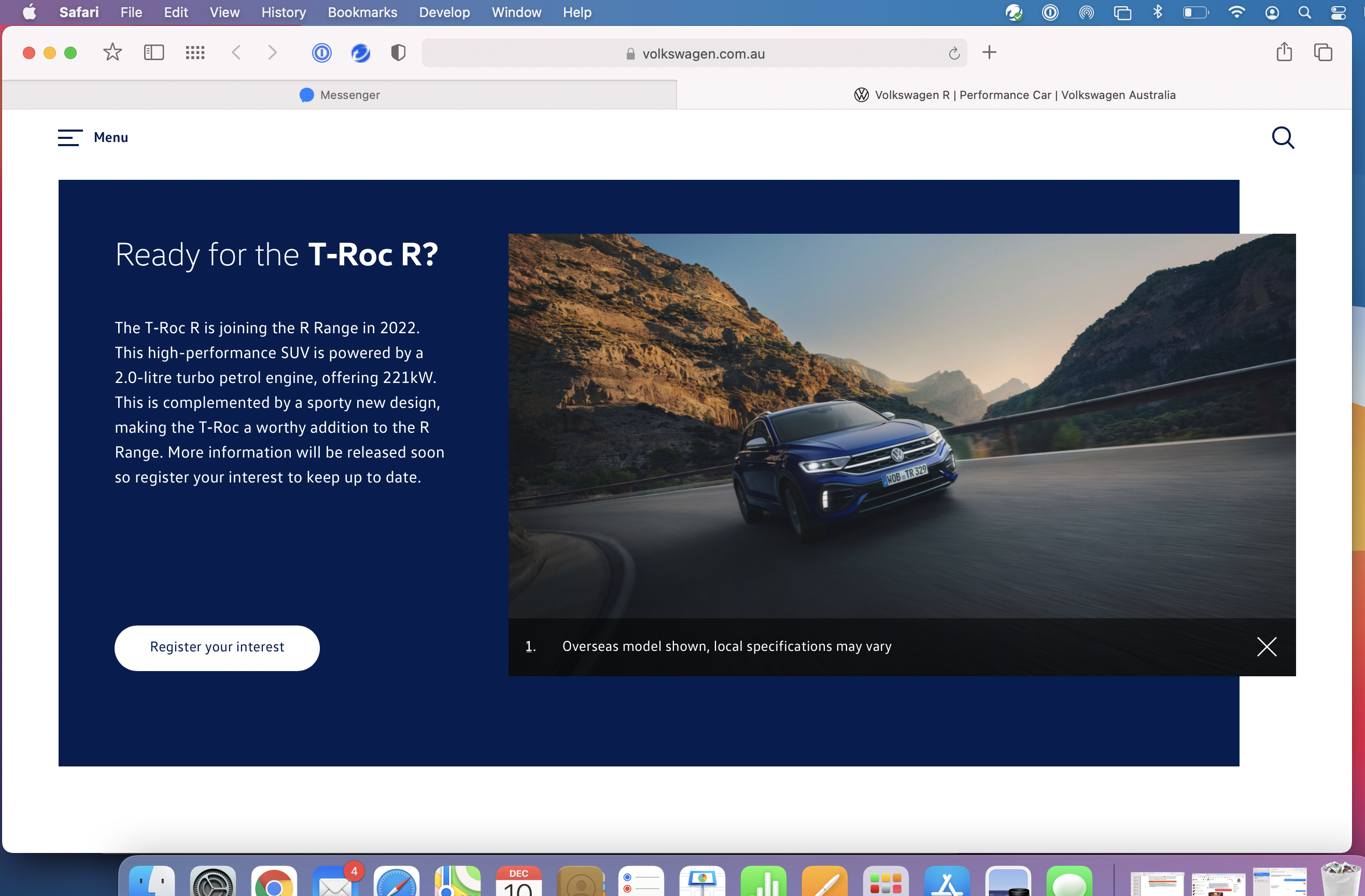Open the 1Password extension in Safari toolbar
Image resolution: width=1365 pixels, height=896 pixels.
coord(322,53)
